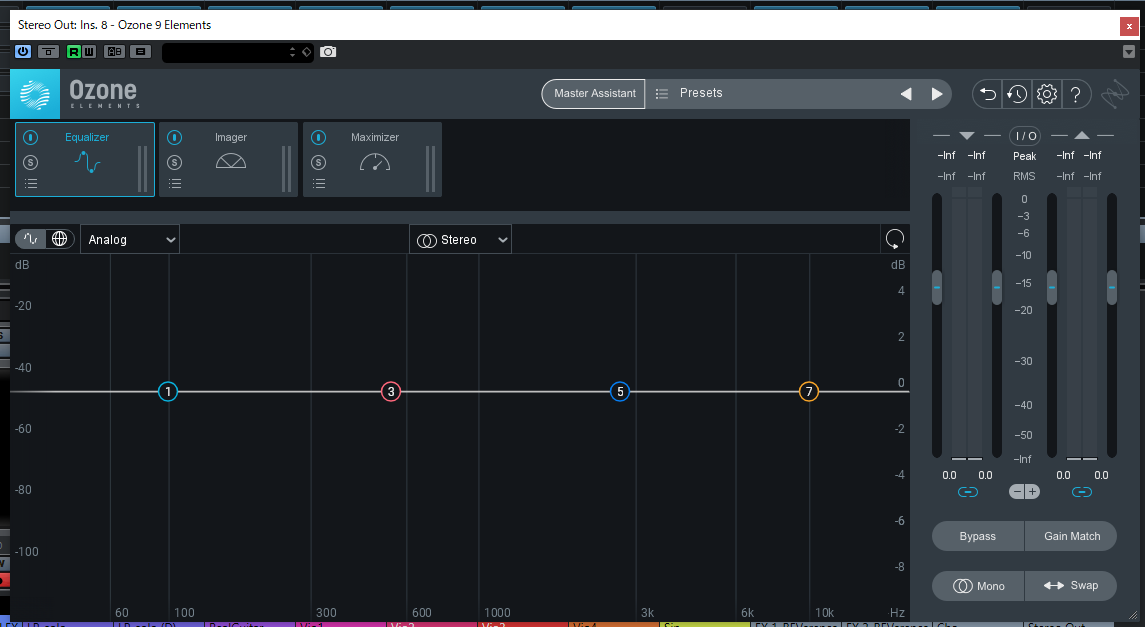1145x627 pixels.
Task: Open Maximizer module presets list icon
Action: tap(318, 183)
